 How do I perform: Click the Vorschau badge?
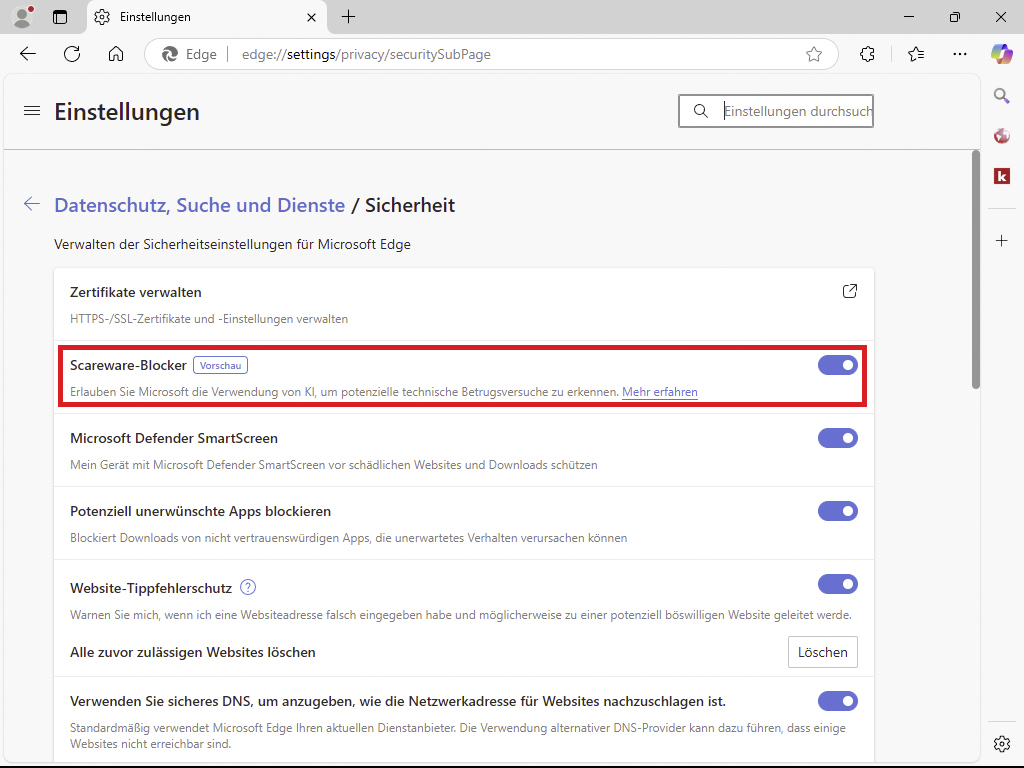pos(220,365)
